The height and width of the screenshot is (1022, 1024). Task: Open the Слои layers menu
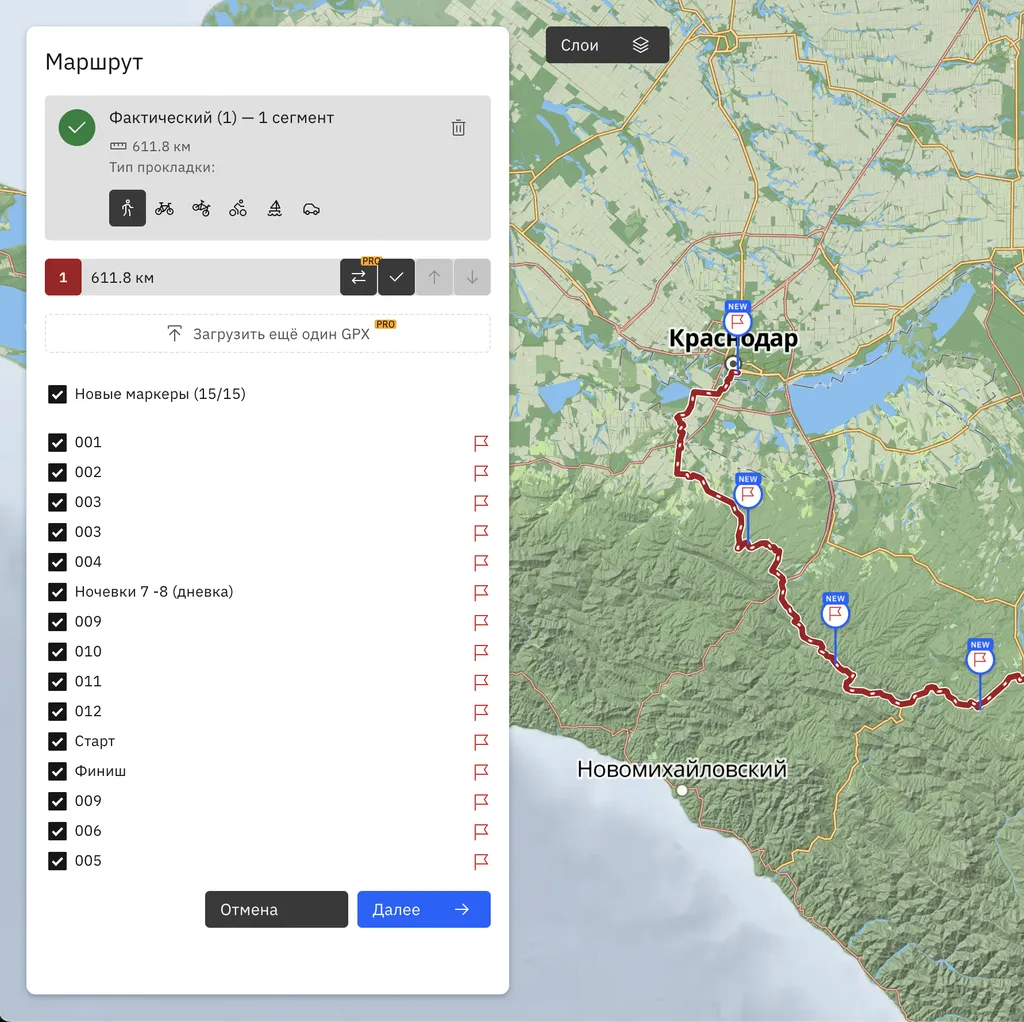[607, 45]
